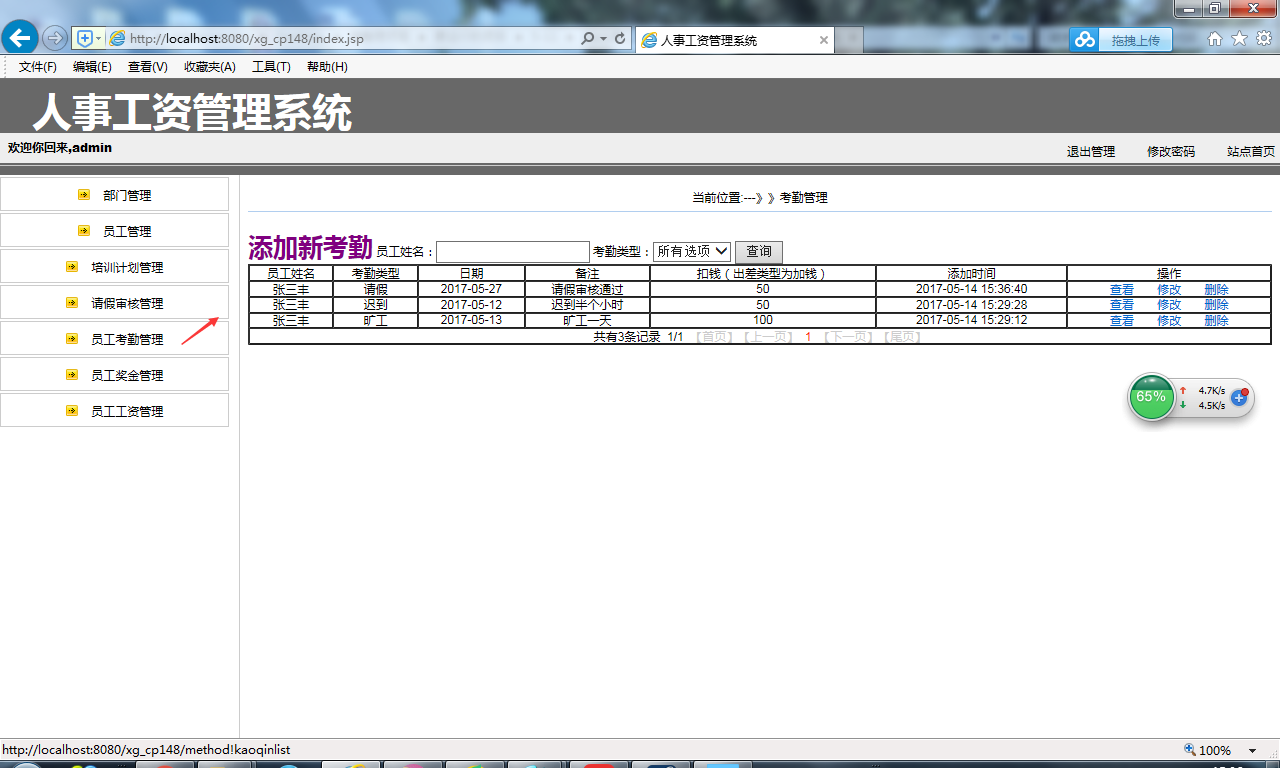Viewport: 1280px width, 768px height.
Task: Click 退出管理 link
Action: [1091, 152]
